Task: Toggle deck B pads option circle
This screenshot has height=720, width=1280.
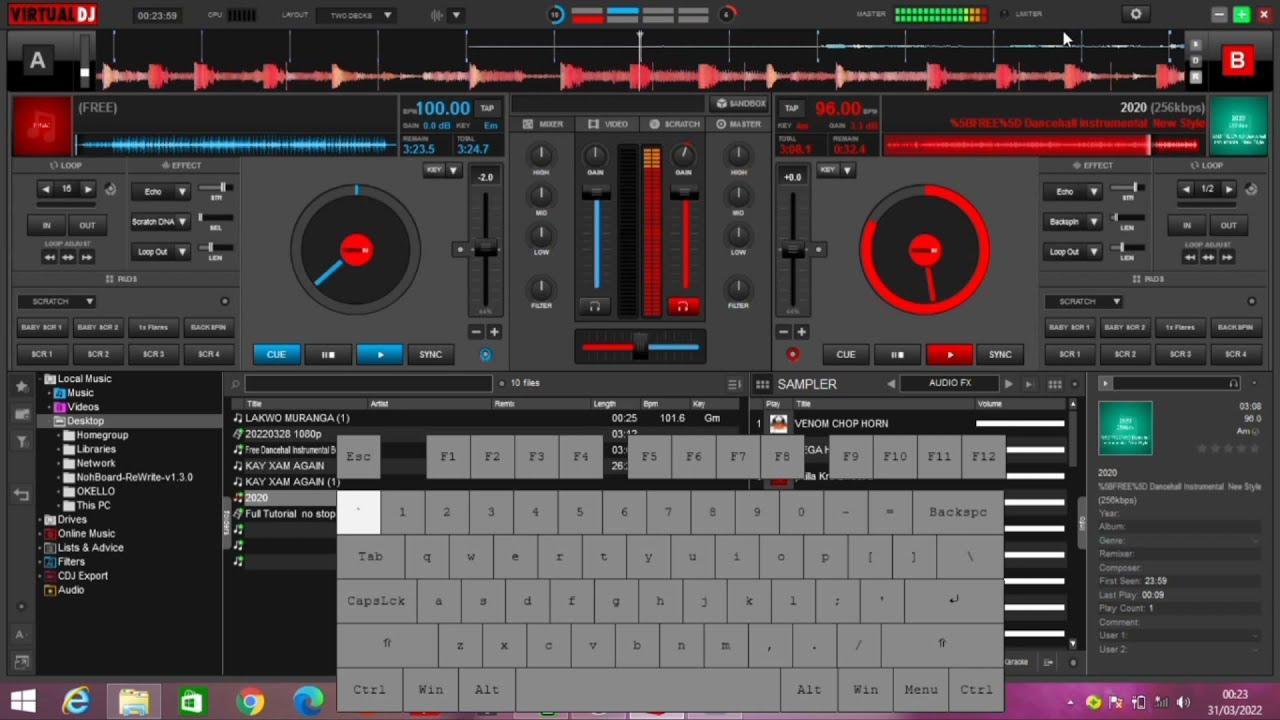Action: tap(1251, 301)
